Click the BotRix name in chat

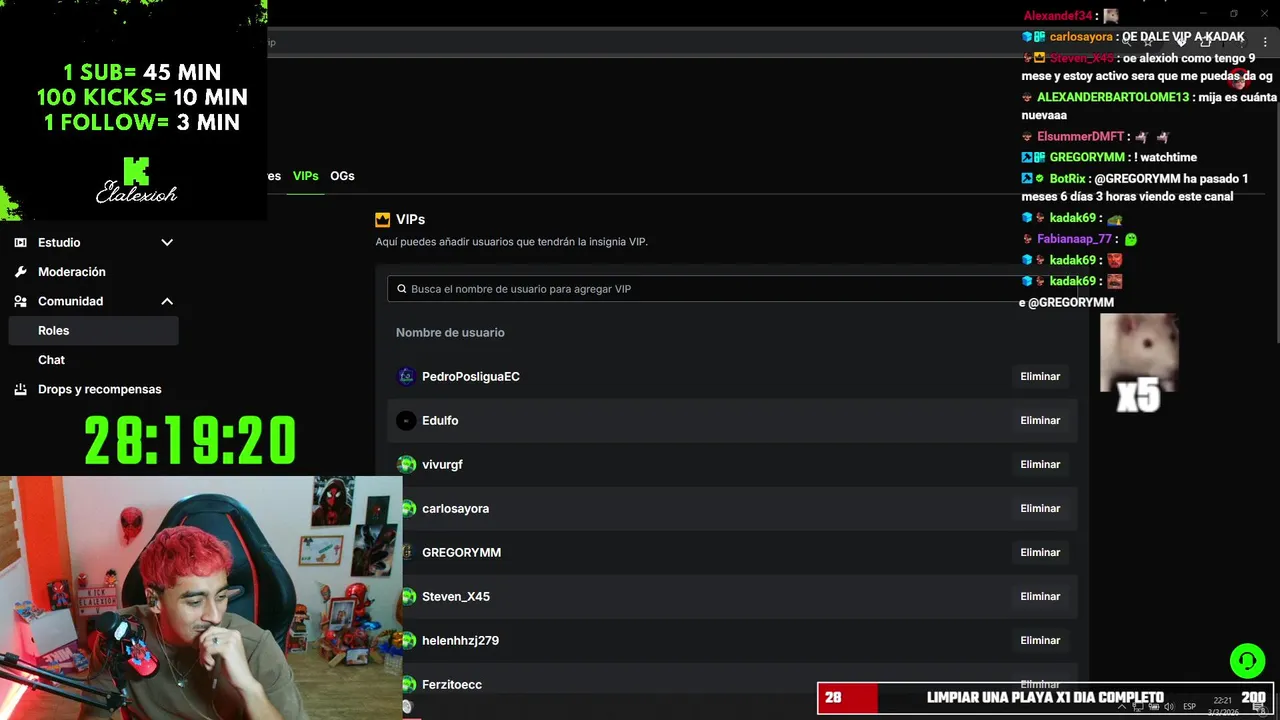click(x=1068, y=179)
